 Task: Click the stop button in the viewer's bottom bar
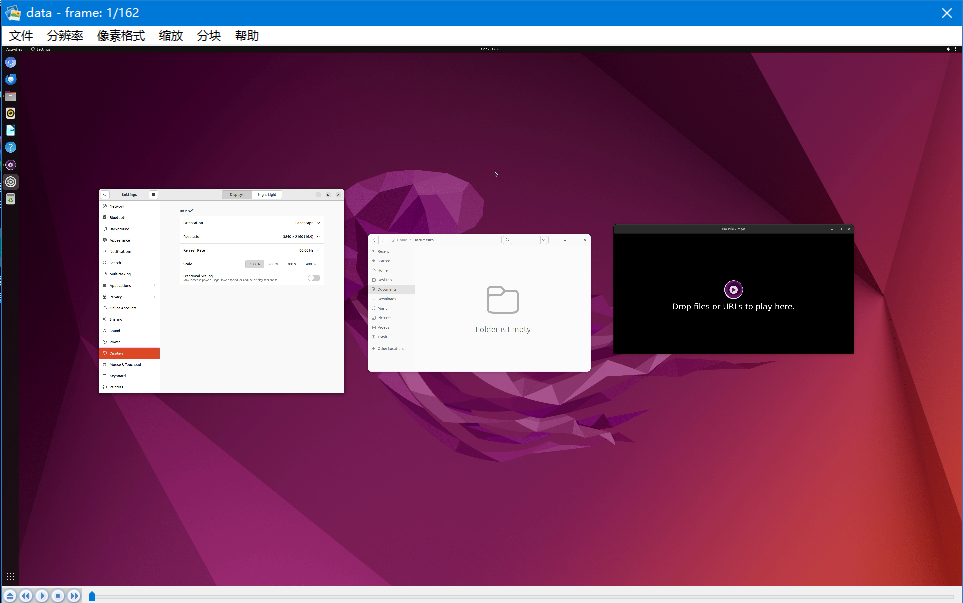[x=58, y=596]
